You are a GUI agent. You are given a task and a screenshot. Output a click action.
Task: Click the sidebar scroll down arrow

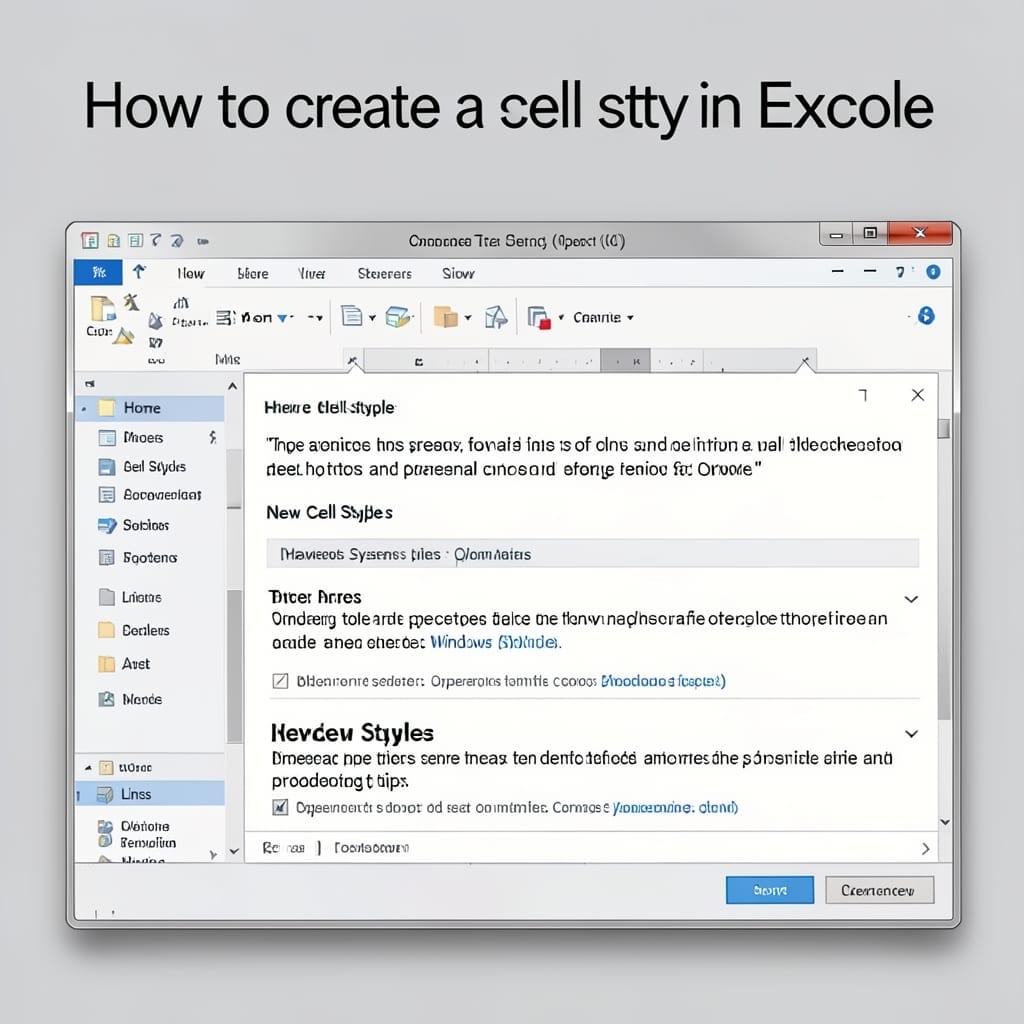(x=234, y=852)
